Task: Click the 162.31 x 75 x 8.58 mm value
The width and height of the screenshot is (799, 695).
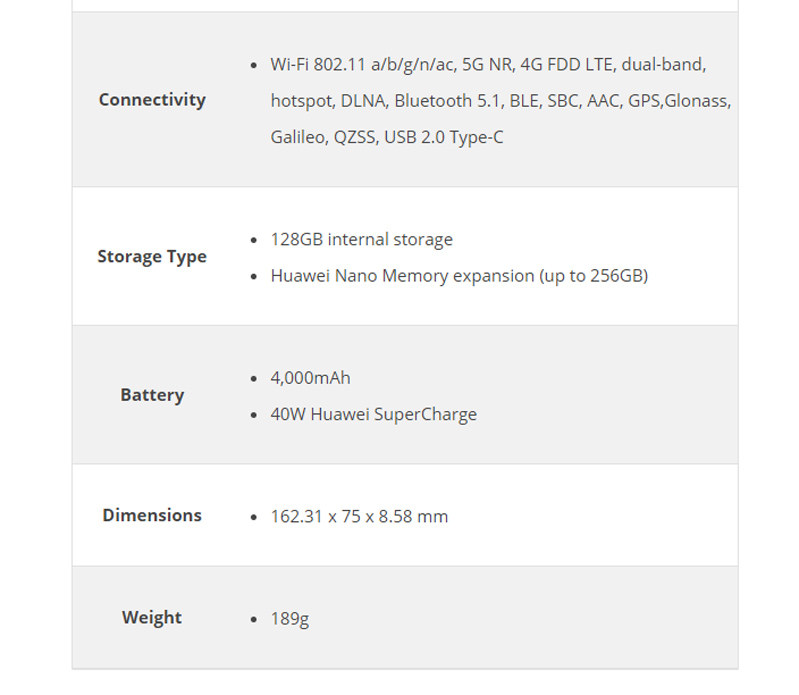Action: pyautogui.click(x=359, y=517)
